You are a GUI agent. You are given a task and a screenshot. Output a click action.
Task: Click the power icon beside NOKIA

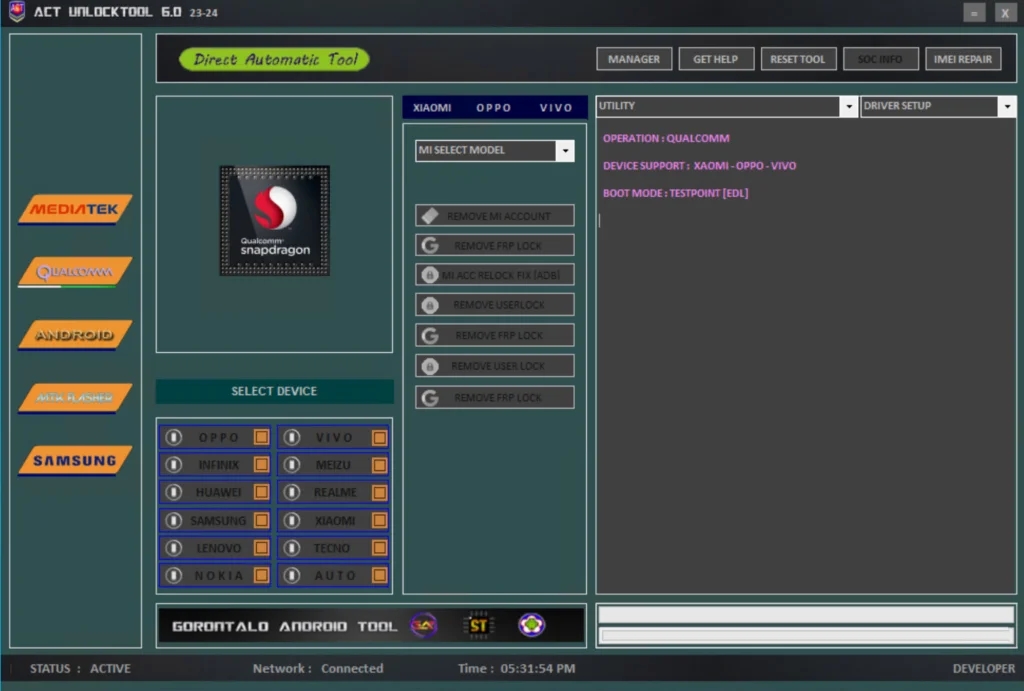coord(174,575)
